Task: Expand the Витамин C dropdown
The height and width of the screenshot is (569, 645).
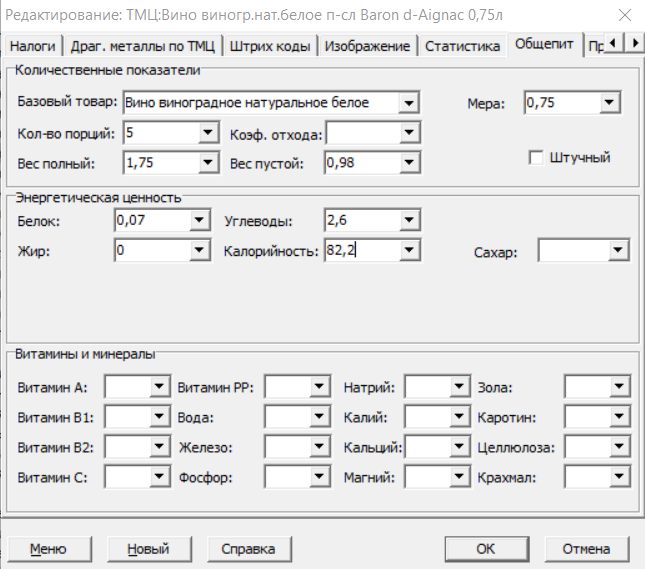Action: coord(158,477)
